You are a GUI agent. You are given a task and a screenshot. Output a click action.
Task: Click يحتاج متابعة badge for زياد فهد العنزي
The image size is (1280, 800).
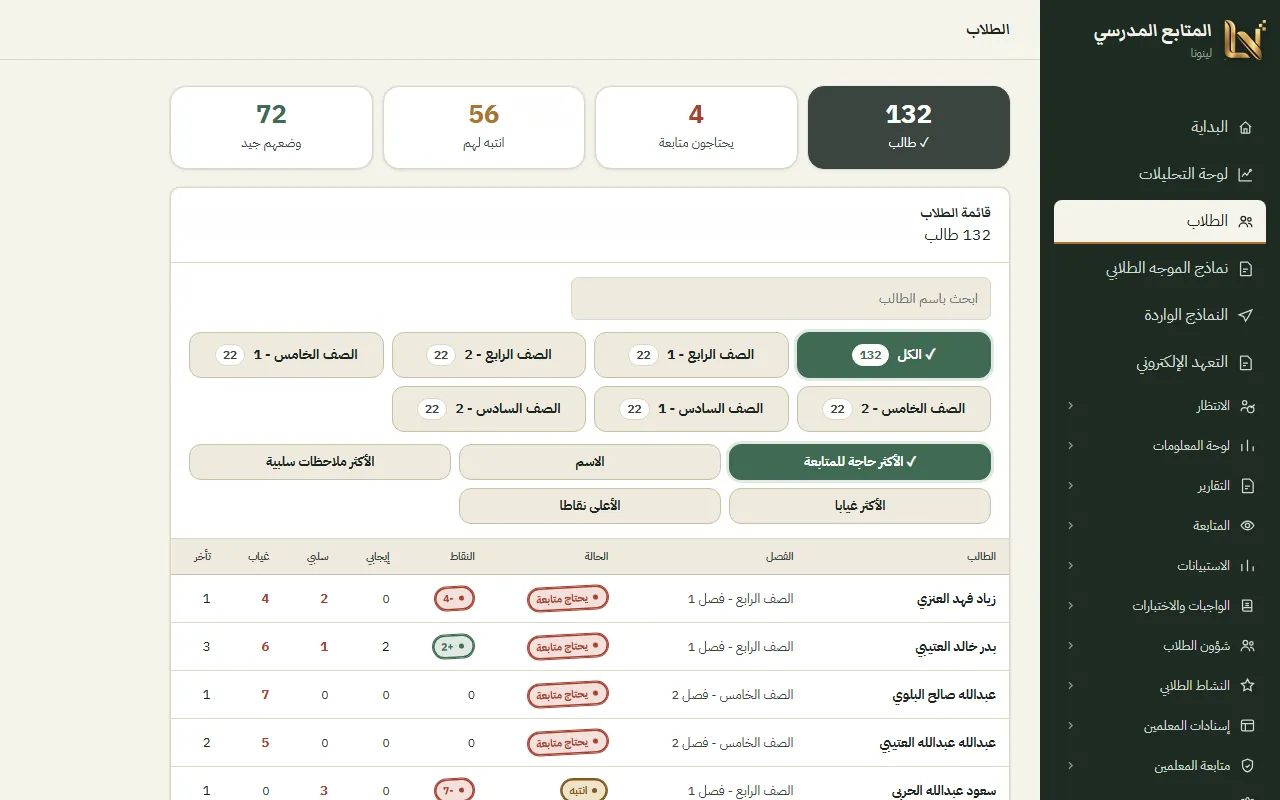click(x=568, y=599)
